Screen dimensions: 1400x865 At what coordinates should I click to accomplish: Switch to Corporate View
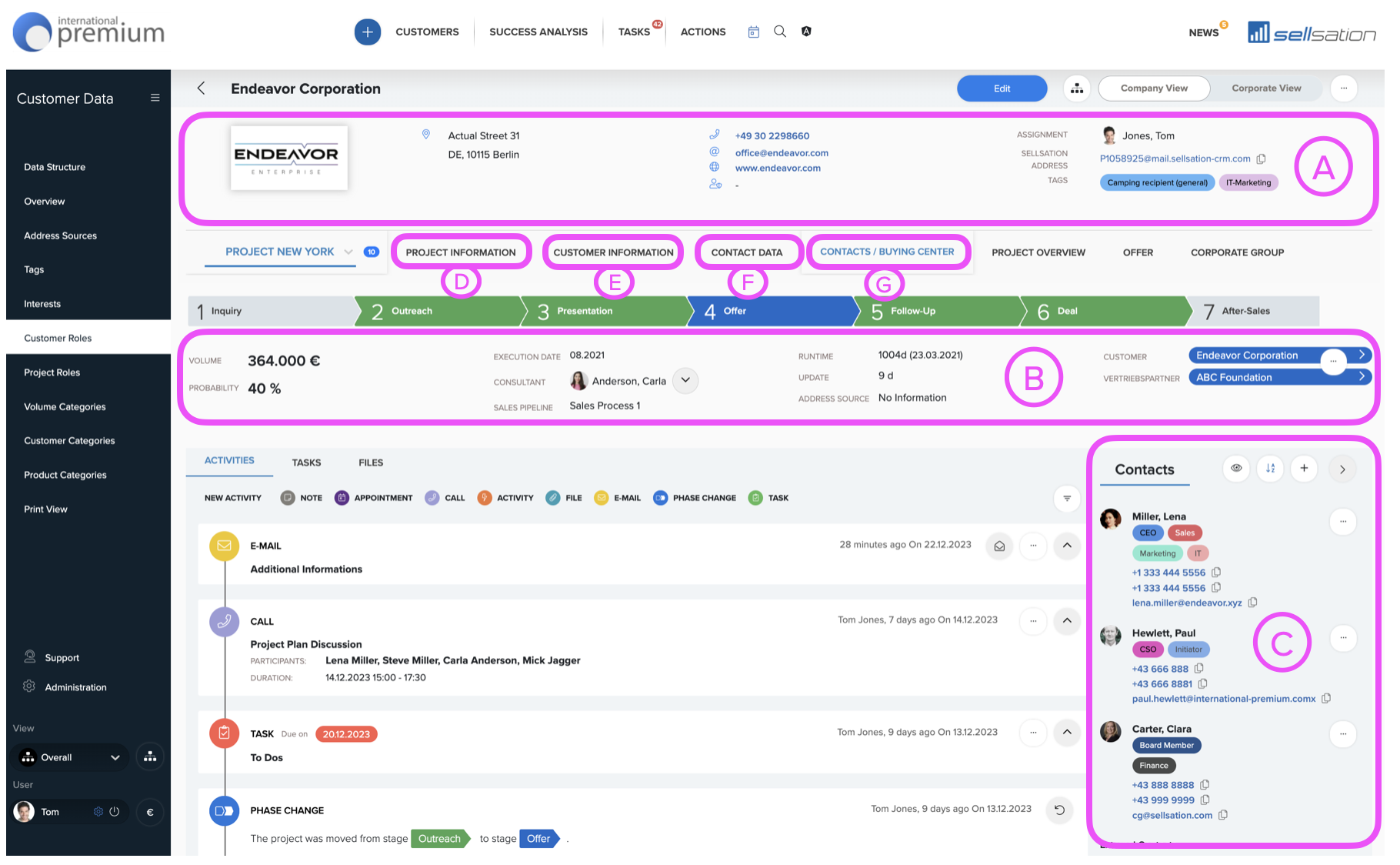pos(1266,89)
